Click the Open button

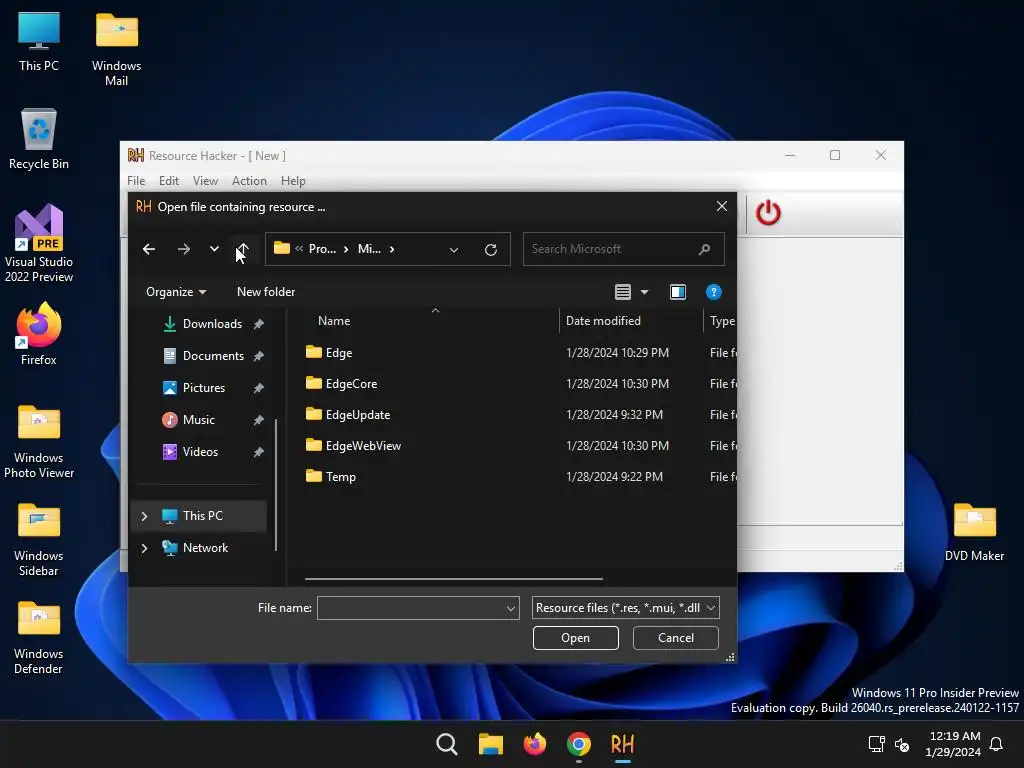[x=575, y=638]
